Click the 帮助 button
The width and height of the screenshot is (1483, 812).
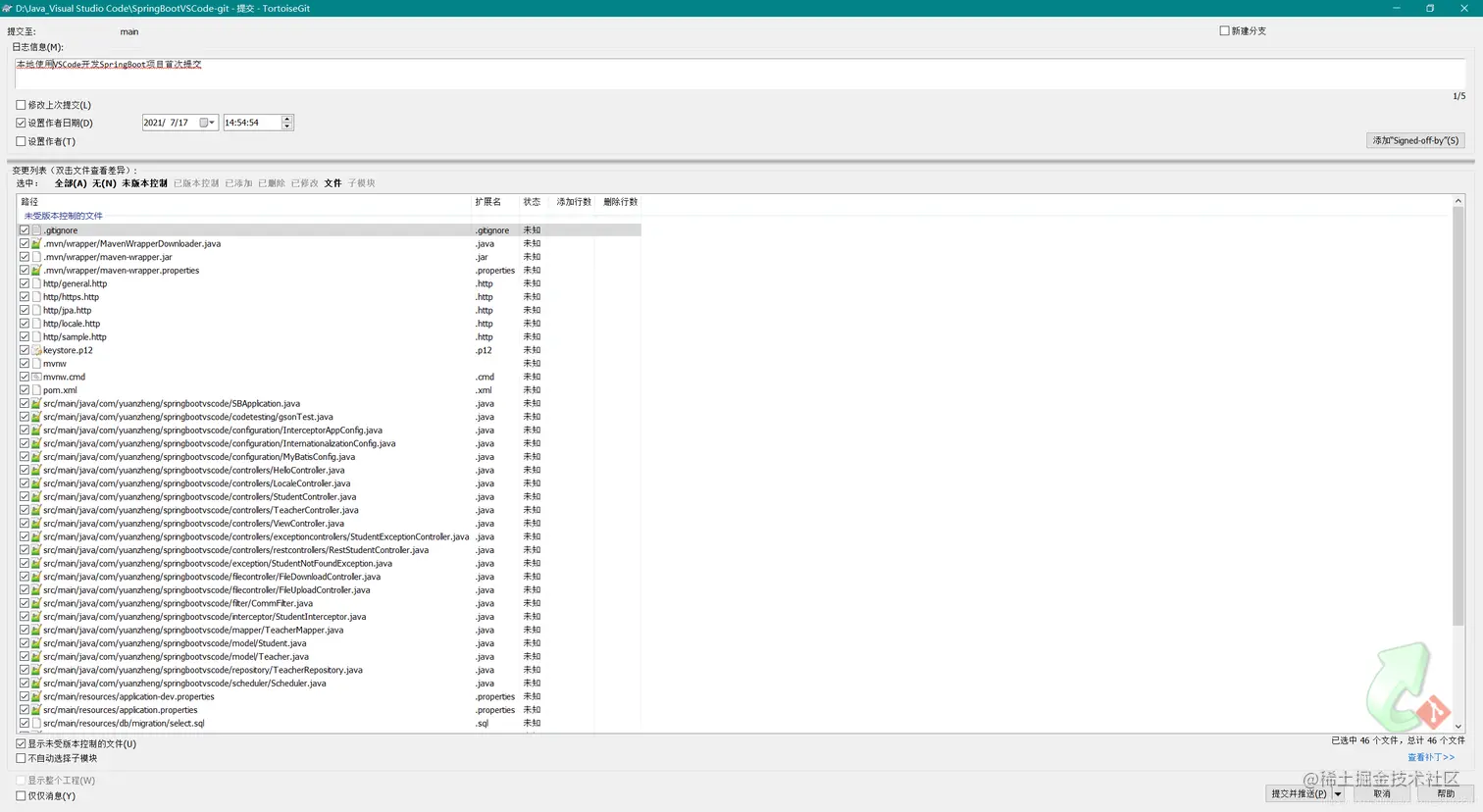coord(1446,794)
